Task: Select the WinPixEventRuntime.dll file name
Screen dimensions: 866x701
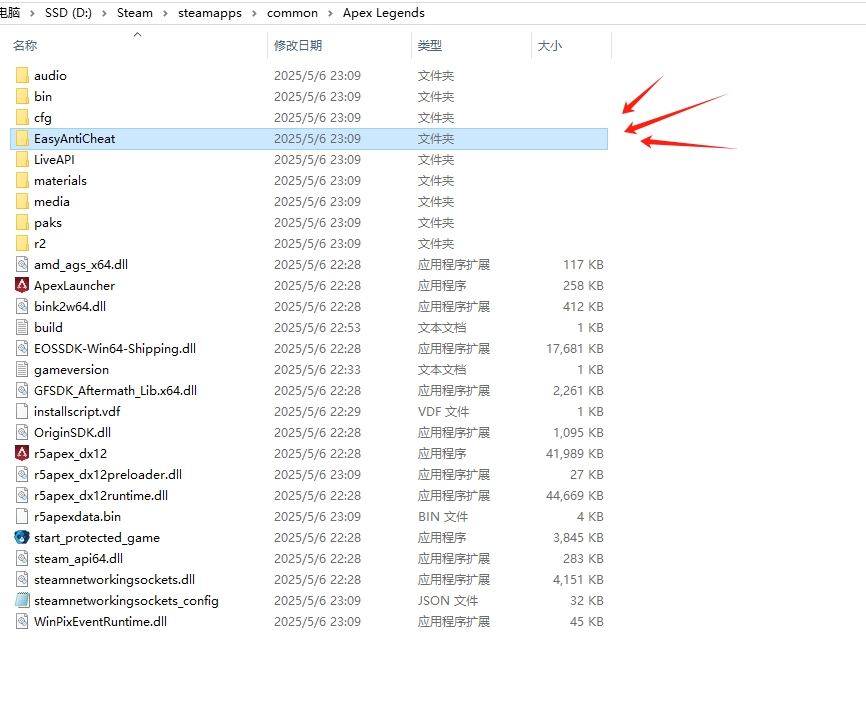Action: [x=101, y=621]
